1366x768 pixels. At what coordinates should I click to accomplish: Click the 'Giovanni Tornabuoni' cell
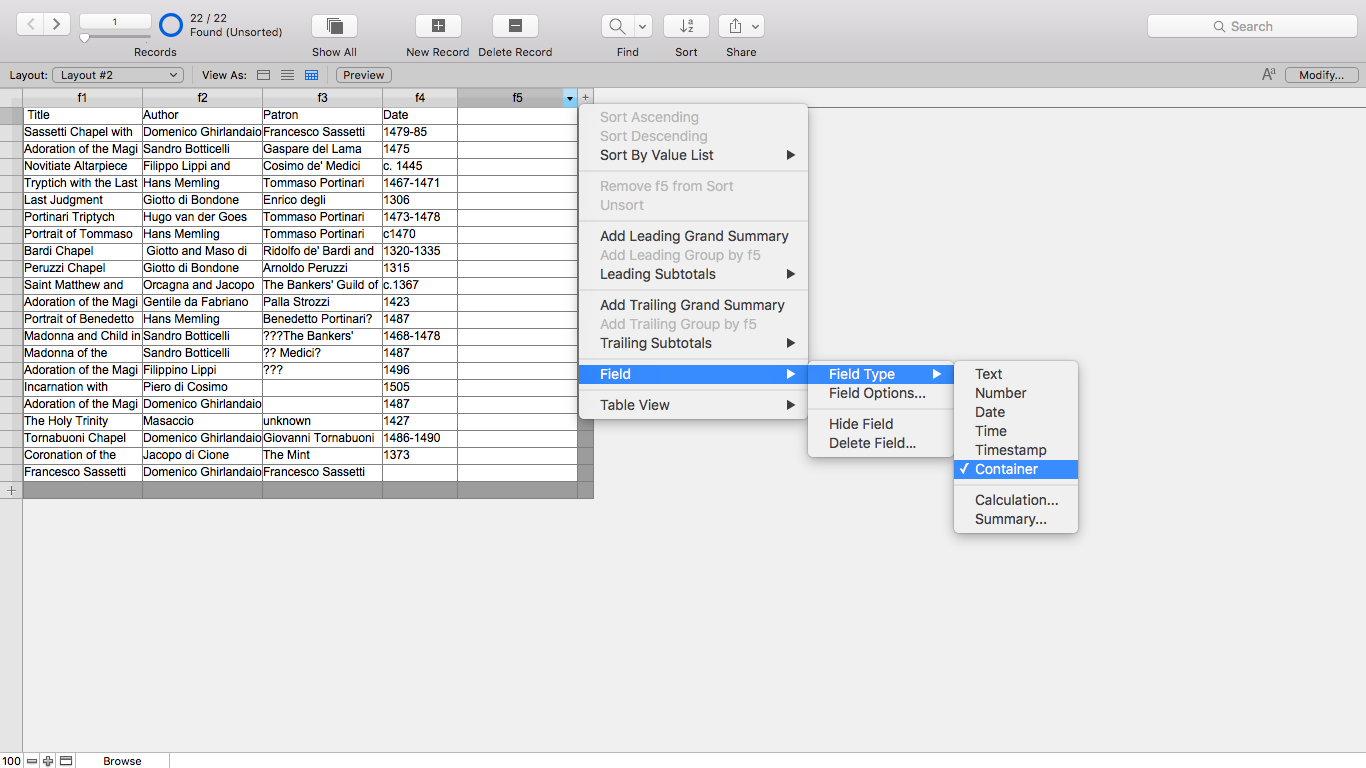click(x=322, y=438)
